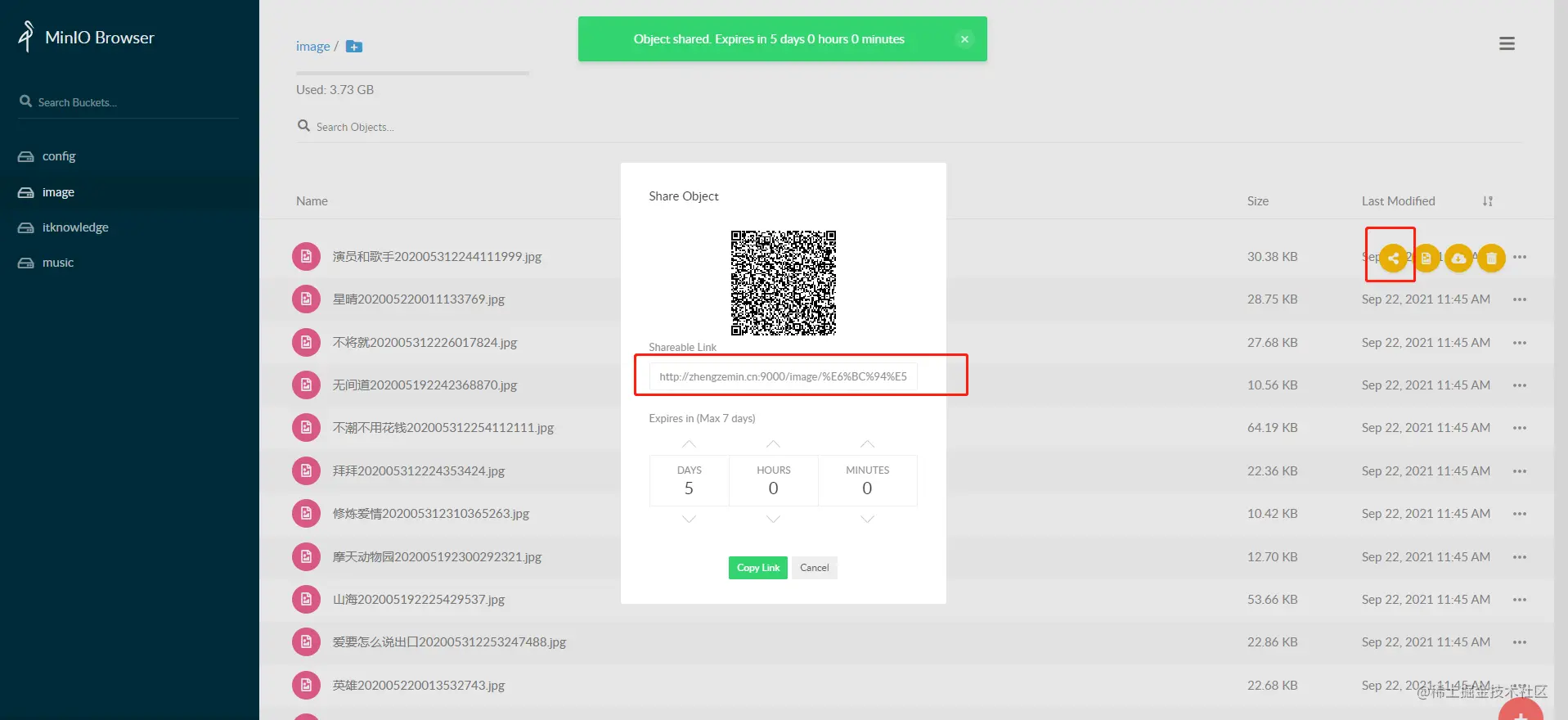Select file icon for 不将就202005312226017824.jpg

[306, 342]
